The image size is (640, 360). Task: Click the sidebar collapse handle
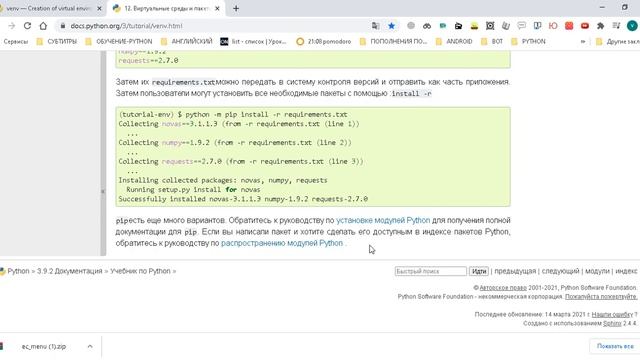[x=103, y=192]
